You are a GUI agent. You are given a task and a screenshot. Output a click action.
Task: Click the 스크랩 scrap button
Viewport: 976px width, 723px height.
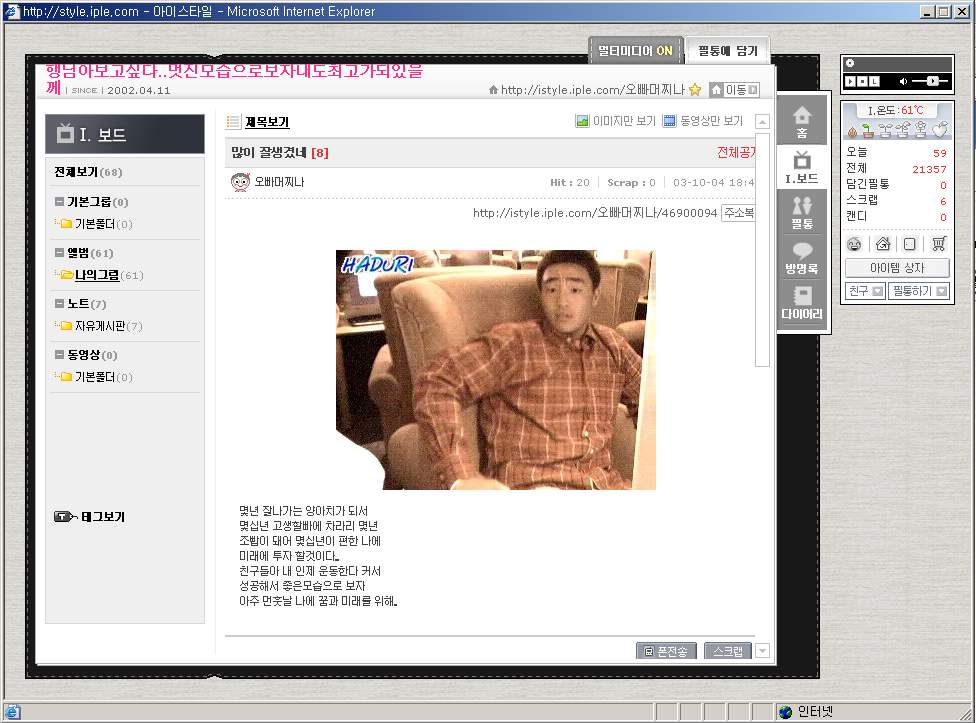[728, 651]
